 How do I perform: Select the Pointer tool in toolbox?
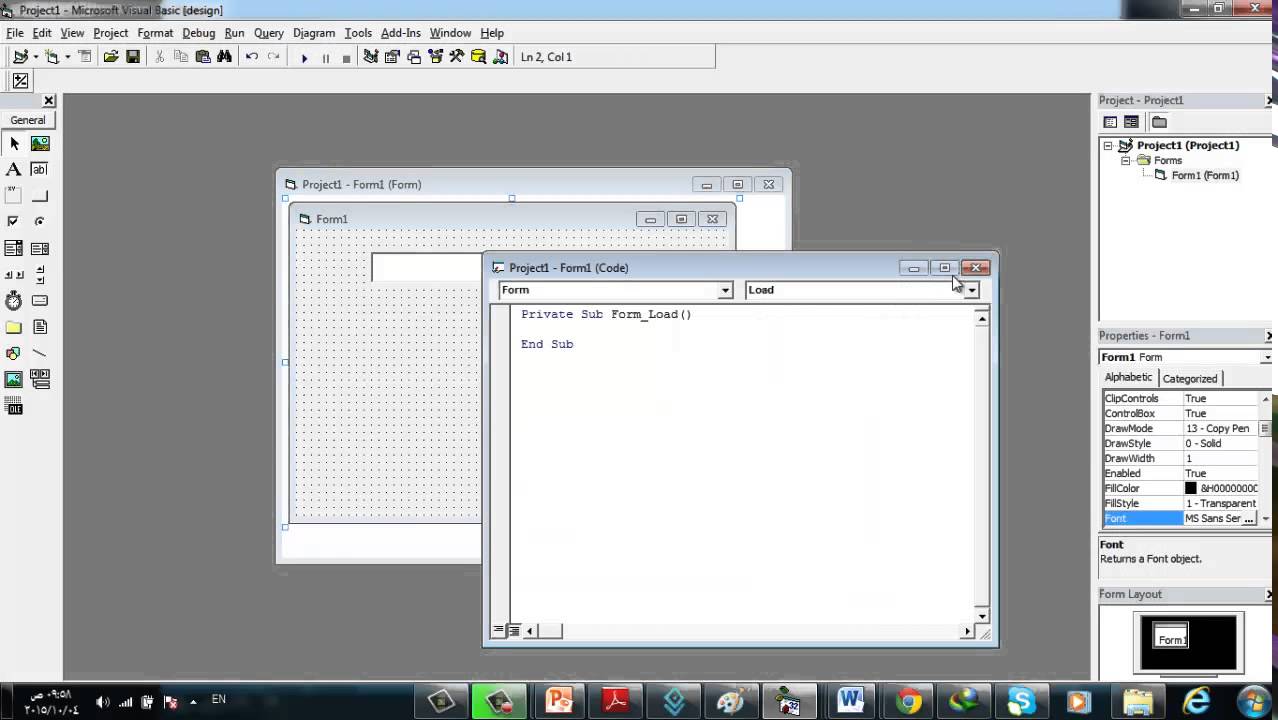(x=14, y=143)
